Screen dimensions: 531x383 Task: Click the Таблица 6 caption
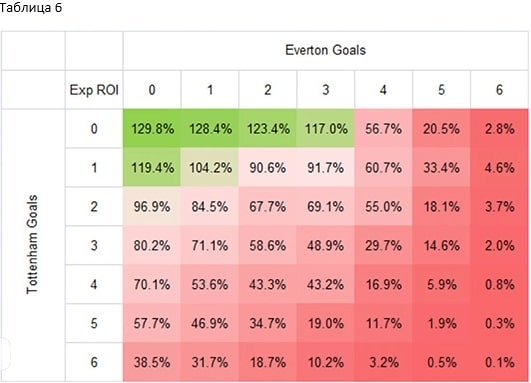pos(30,7)
